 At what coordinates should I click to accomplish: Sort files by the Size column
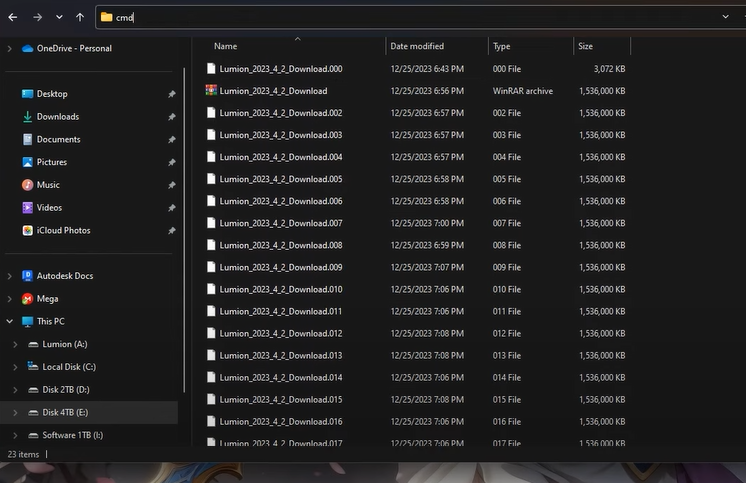pyautogui.click(x=585, y=46)
